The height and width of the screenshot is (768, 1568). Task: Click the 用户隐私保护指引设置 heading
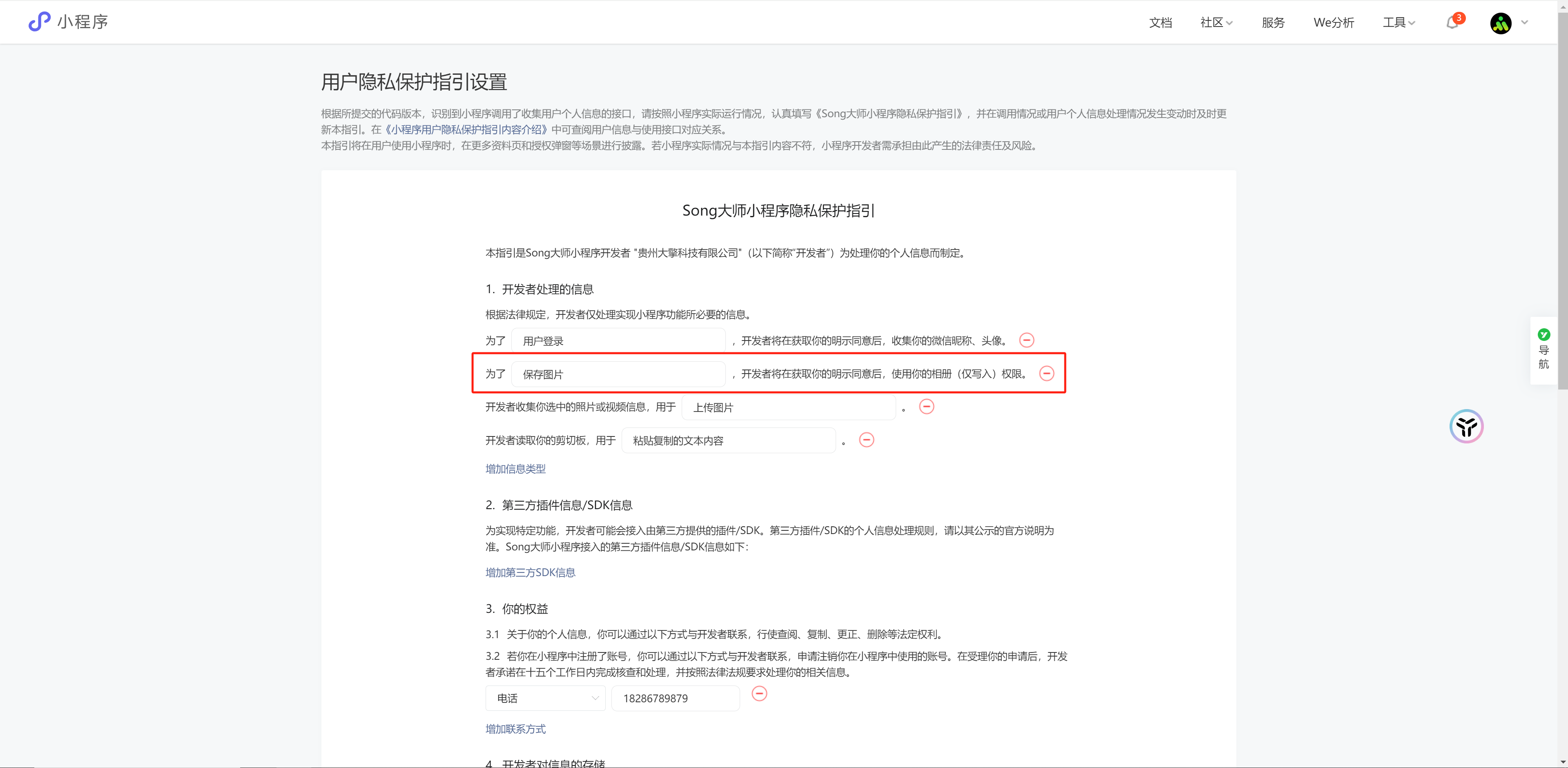tap(414, 82)
